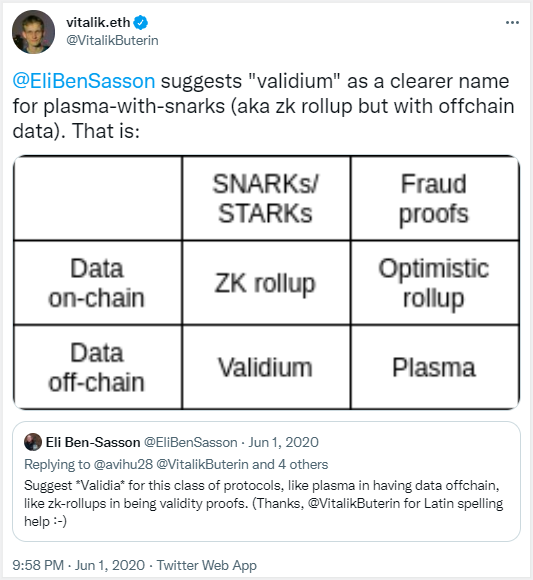The image size is (533, 580).
Task: Open the Eli Ben-Sasson name in quoted tweet
Action: point(93,442)
